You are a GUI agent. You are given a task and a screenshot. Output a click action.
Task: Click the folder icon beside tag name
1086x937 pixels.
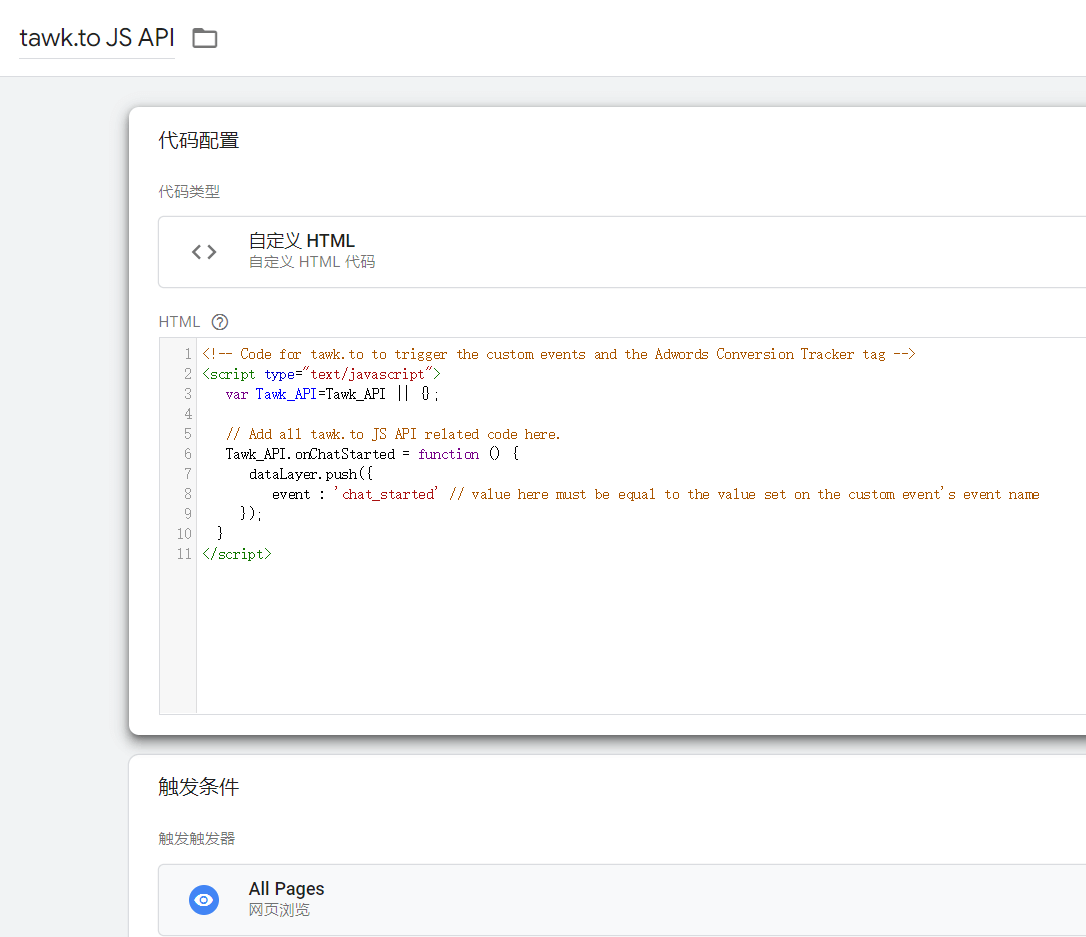tap(204, 39)
